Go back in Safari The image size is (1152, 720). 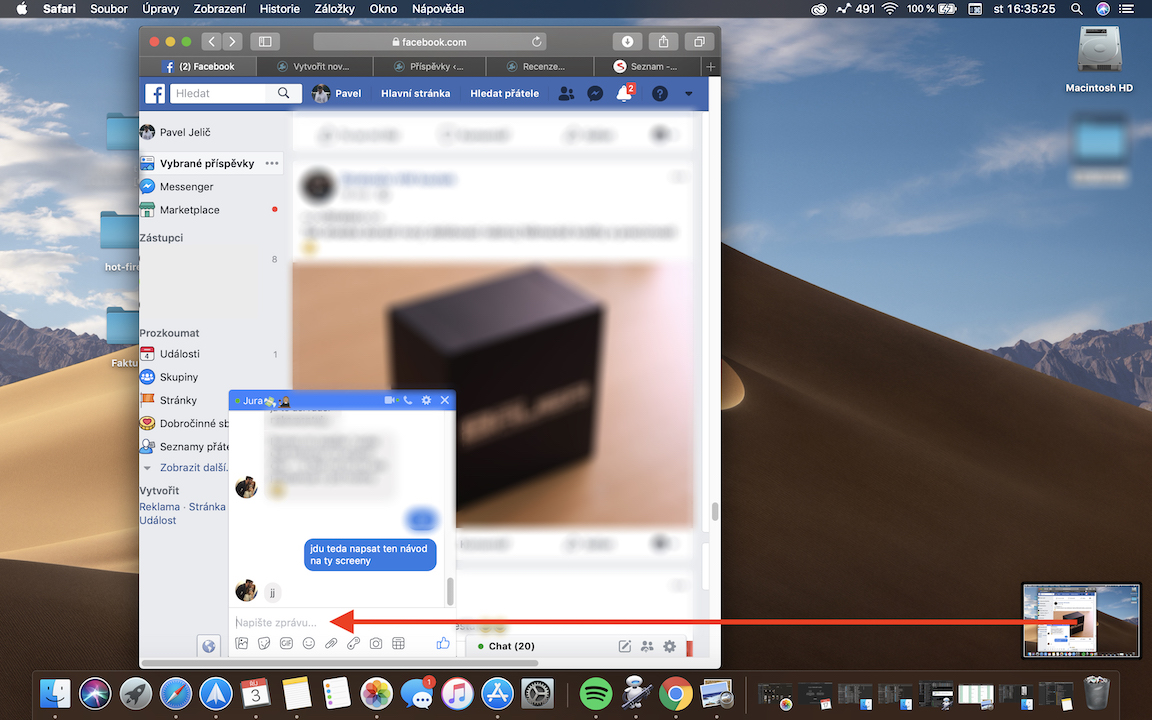212,42
